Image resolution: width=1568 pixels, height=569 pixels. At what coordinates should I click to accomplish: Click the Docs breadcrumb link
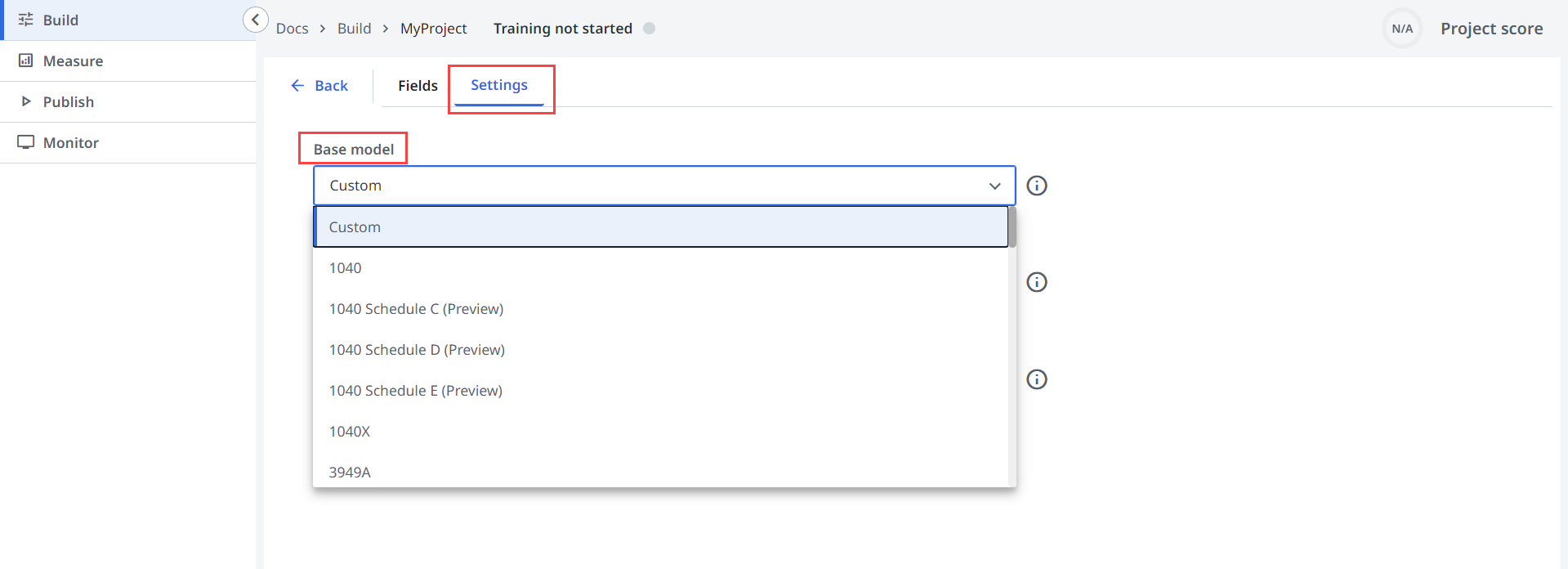pos(292,29)
